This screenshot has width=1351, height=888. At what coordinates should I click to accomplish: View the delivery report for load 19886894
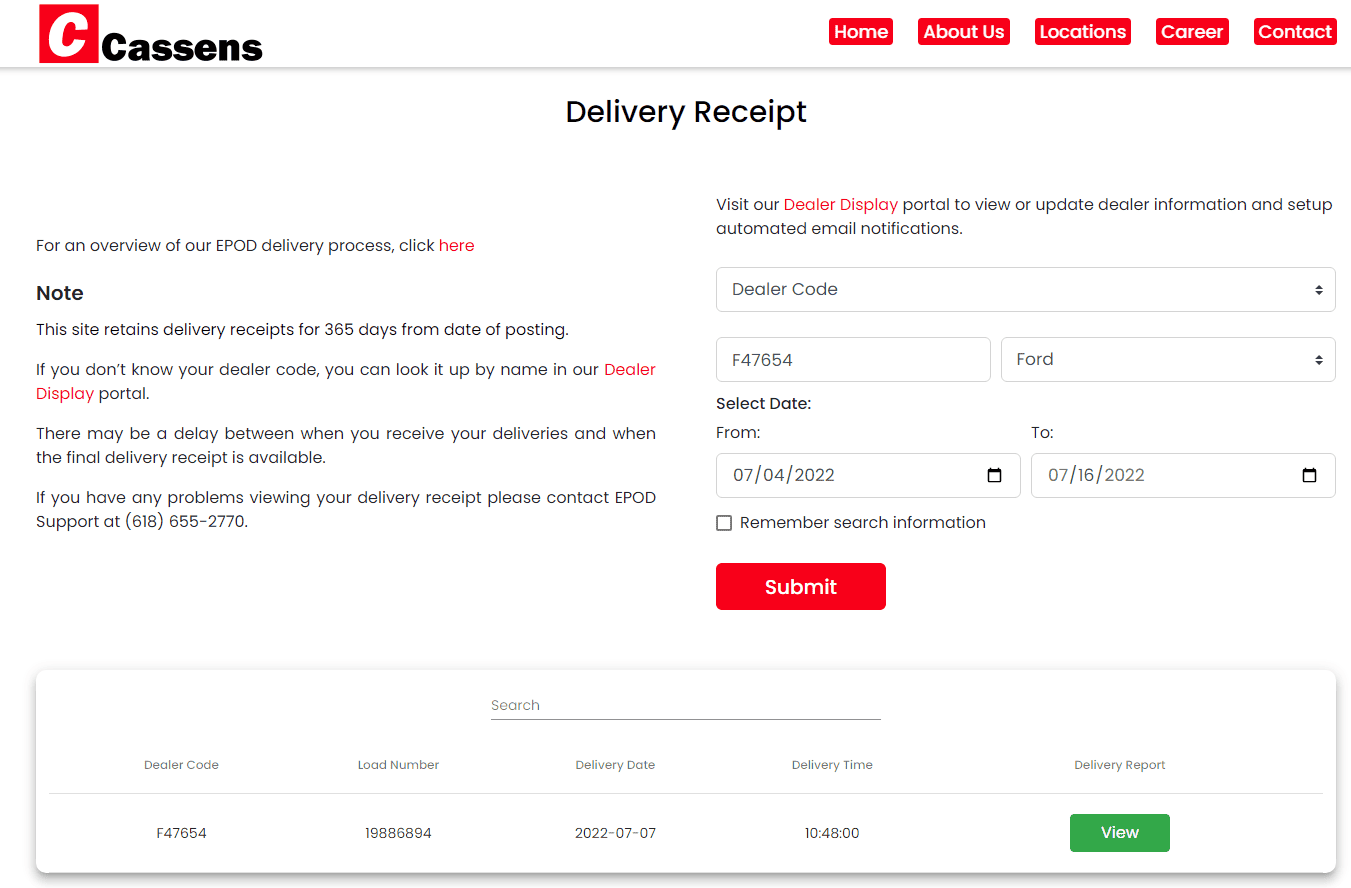[x=1119, y=833]
